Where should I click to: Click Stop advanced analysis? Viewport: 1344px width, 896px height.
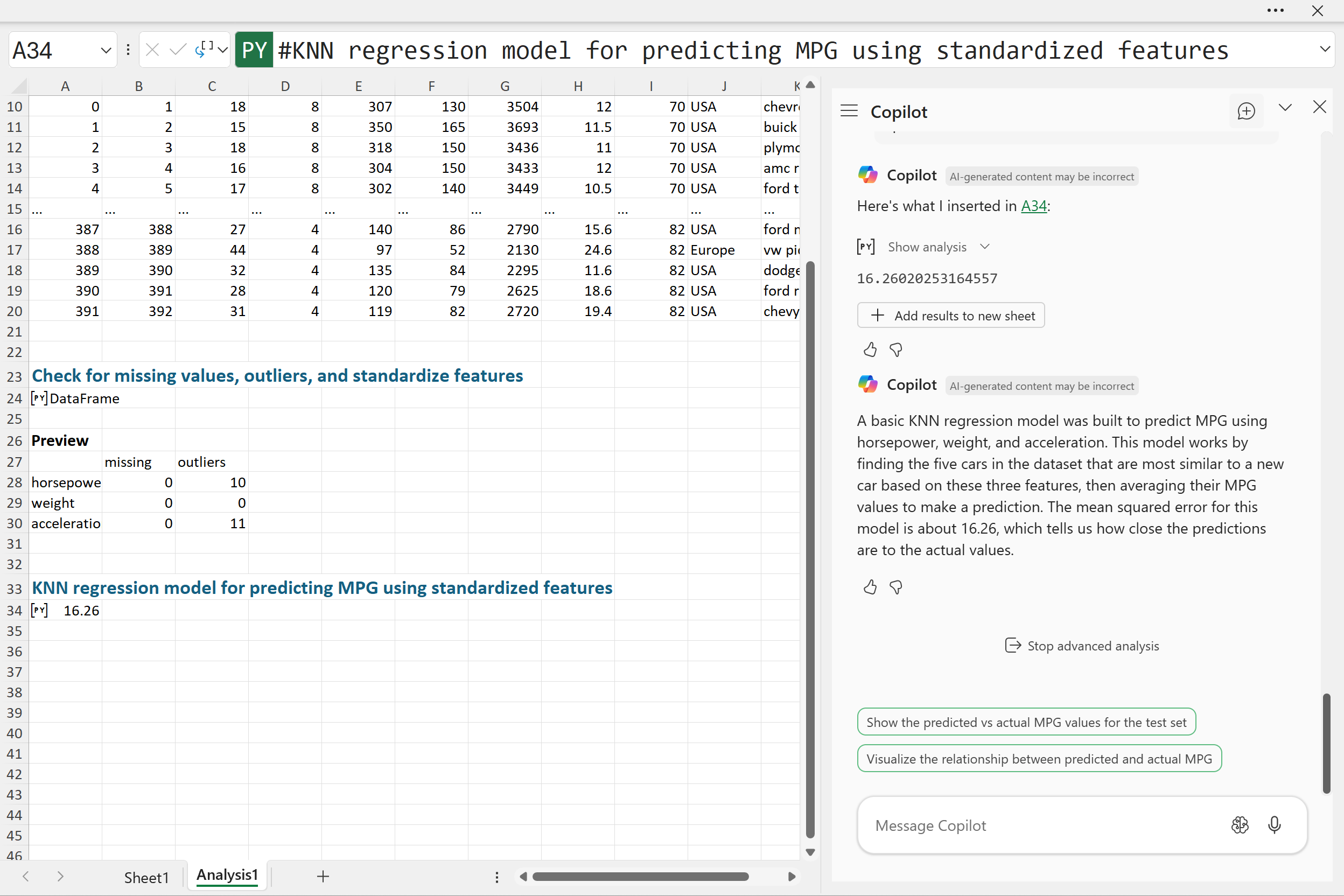tap(1081, 646)
